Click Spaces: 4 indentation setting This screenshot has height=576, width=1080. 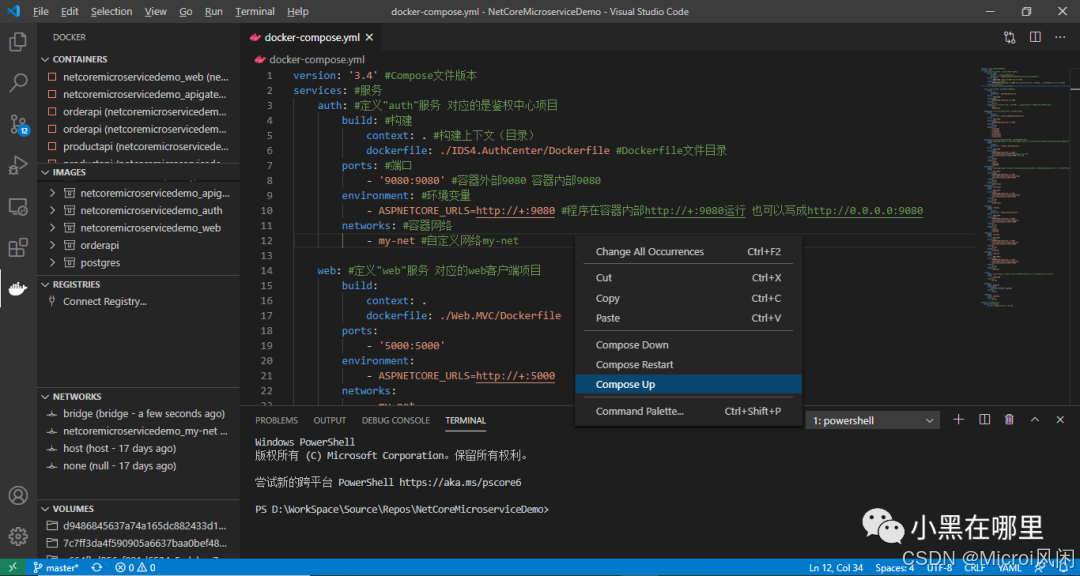coord(895,568)
